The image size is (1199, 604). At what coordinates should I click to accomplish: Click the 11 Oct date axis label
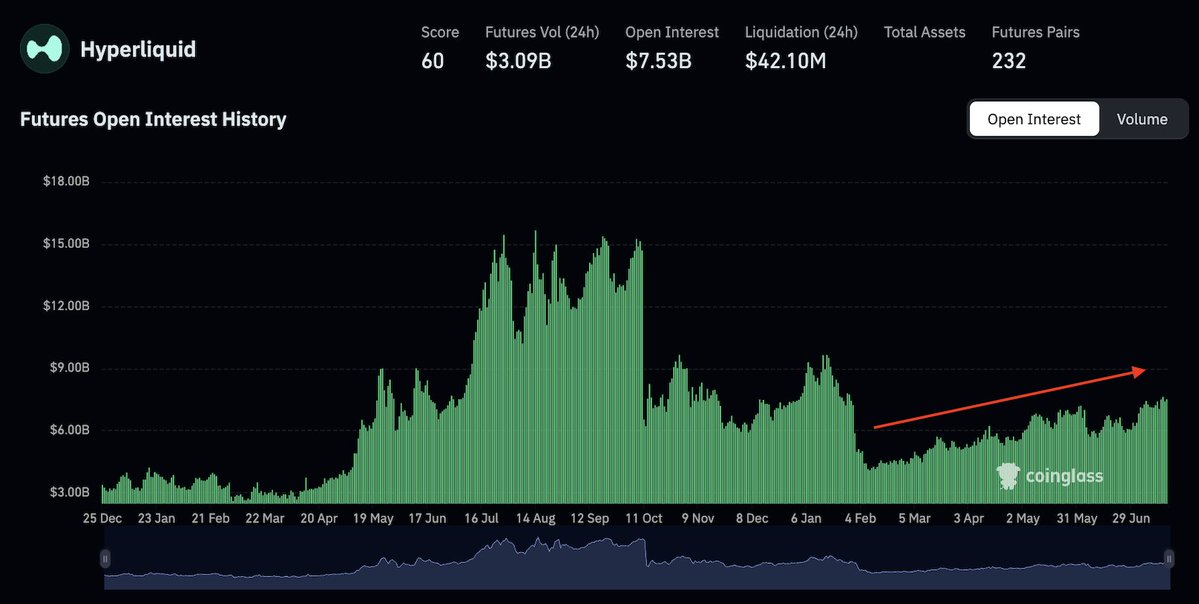(x=643, y=518)
